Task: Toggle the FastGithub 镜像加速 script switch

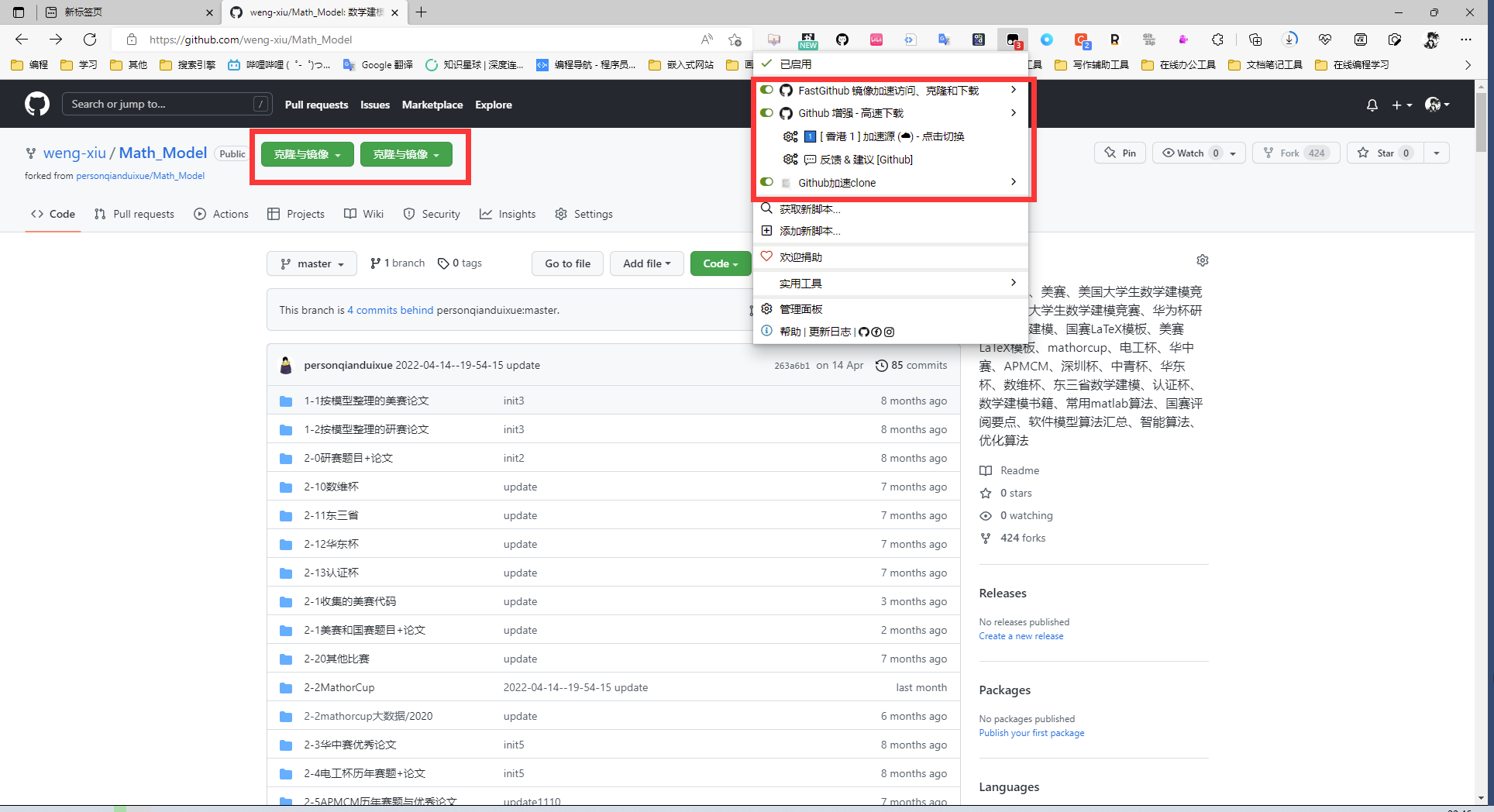Action: (766, 90)
